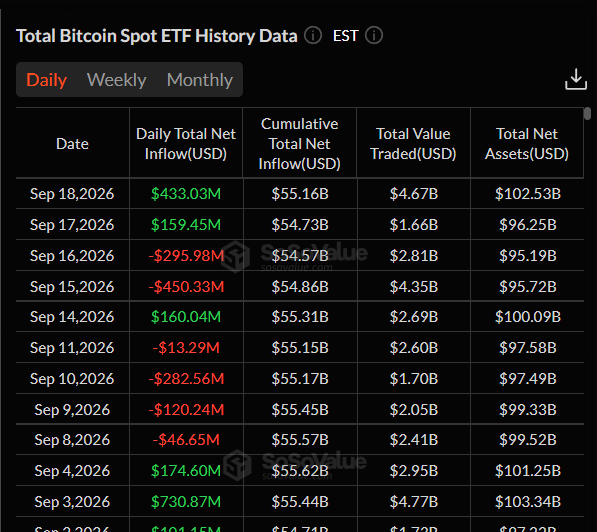Click the $1.66B value traded cell
Viewport: 597px width, 532px height.
tap(413, 225)
